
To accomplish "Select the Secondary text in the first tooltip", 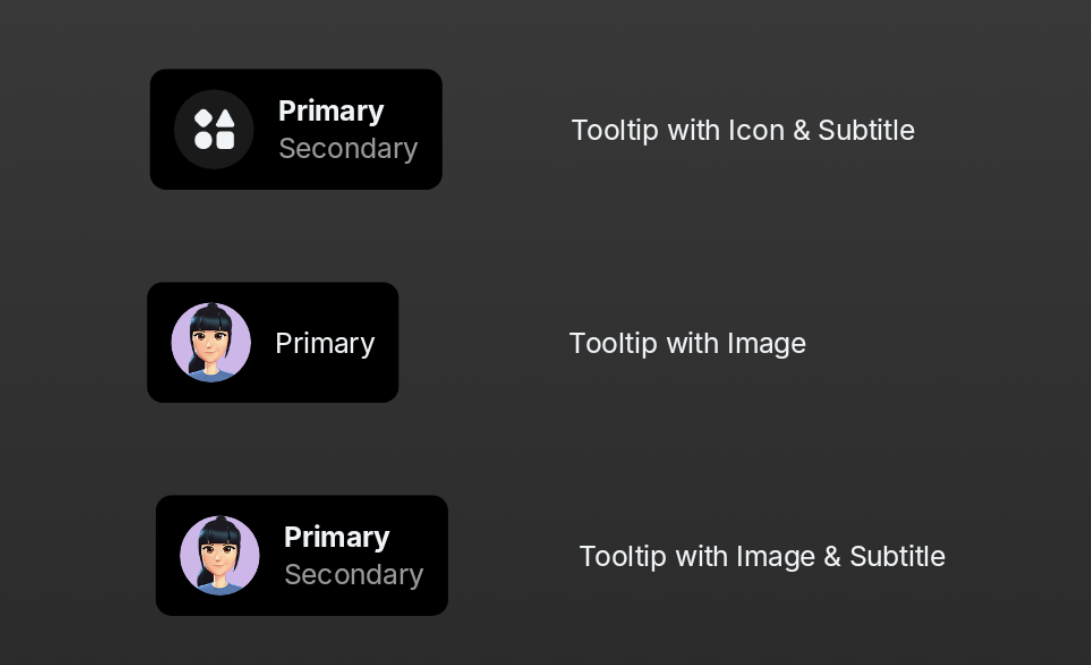I will (x=348, y=149).
